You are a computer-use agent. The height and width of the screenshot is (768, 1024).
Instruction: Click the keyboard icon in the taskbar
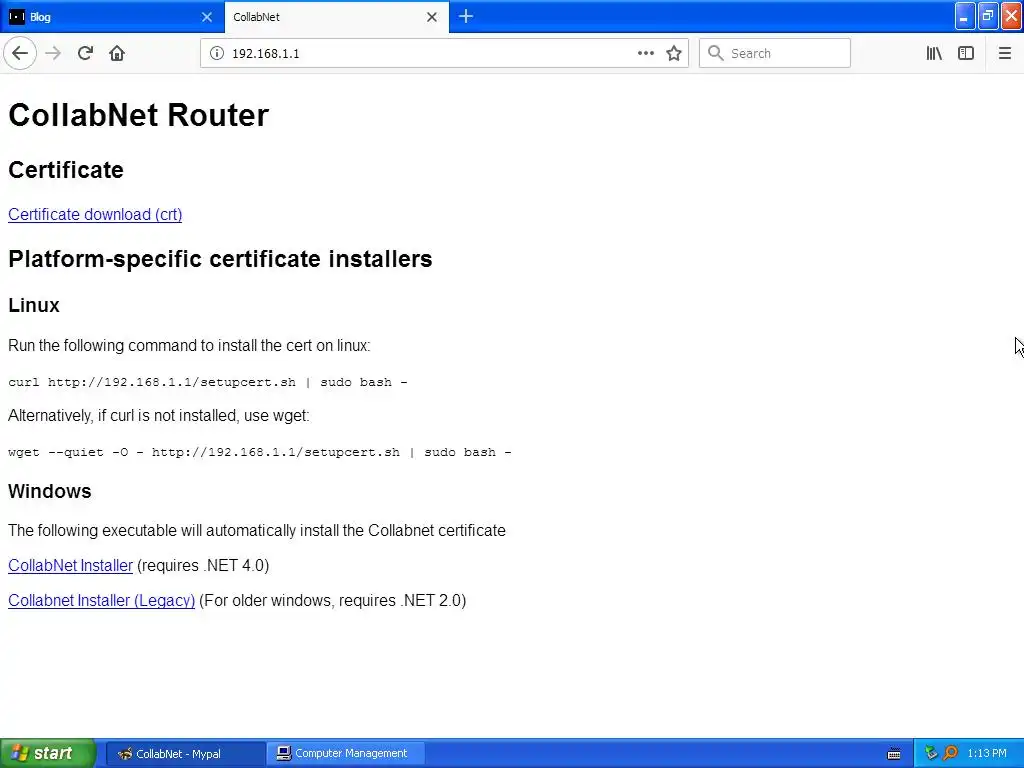[894, 754]
